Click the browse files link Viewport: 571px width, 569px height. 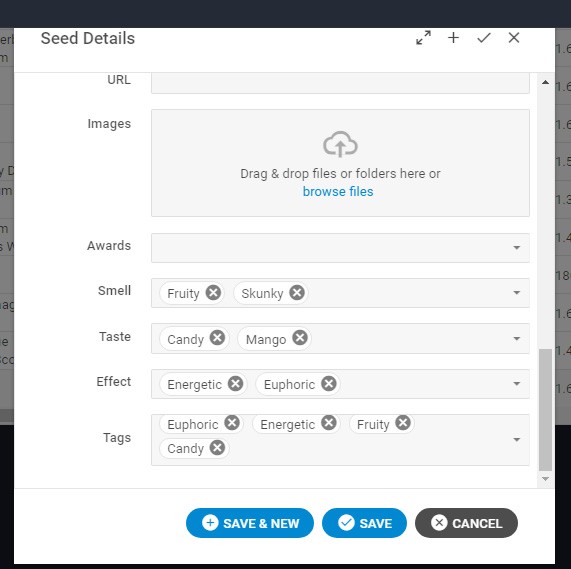[338, 191]
